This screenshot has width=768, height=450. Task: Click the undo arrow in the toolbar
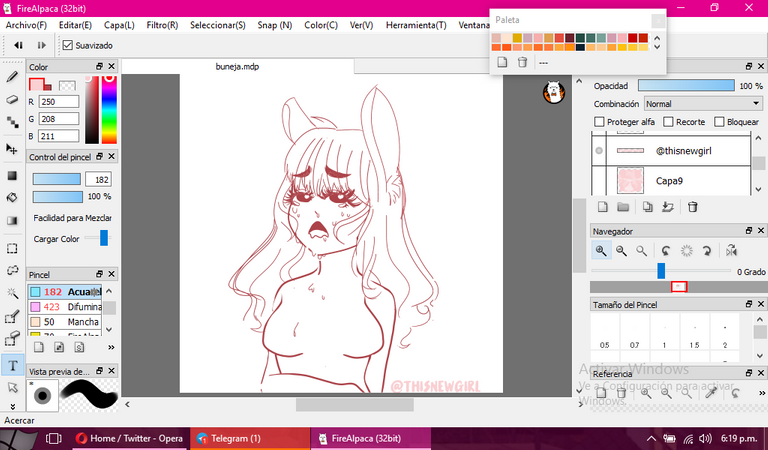coord(19,45)
